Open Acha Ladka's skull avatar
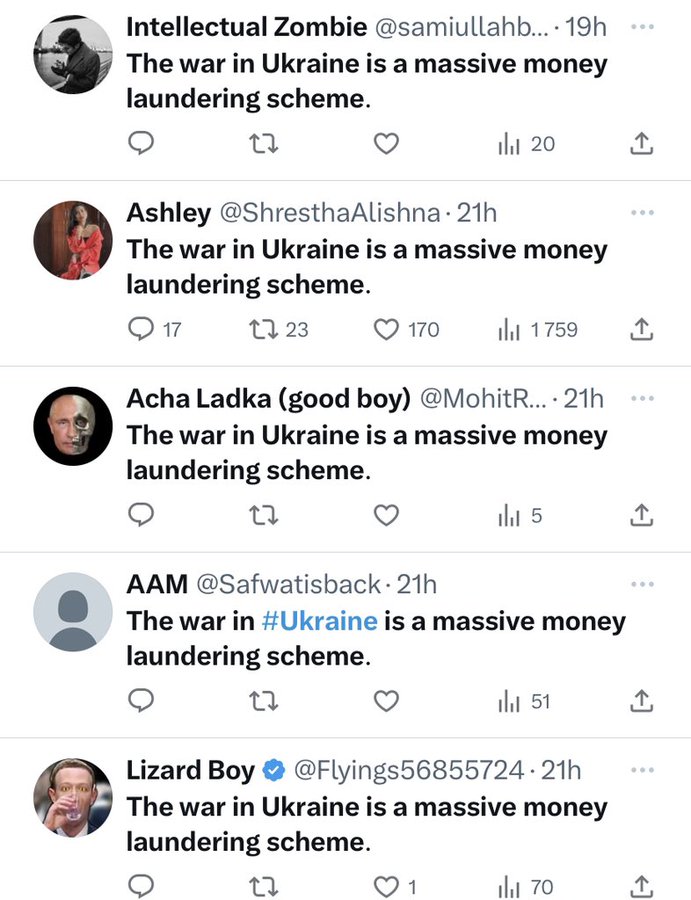Image resolution: width=691 pixels, height=900 pixels. 73,425
